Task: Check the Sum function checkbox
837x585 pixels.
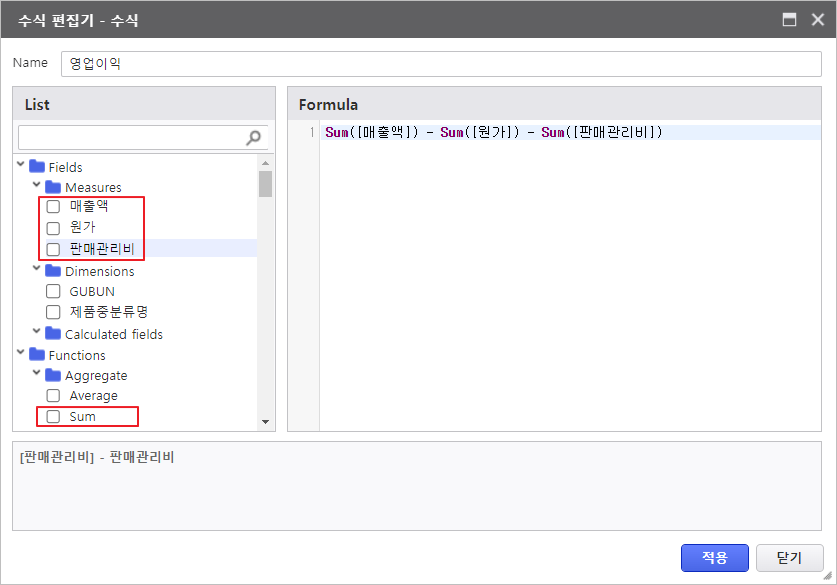Action: [x=53, y=416]
